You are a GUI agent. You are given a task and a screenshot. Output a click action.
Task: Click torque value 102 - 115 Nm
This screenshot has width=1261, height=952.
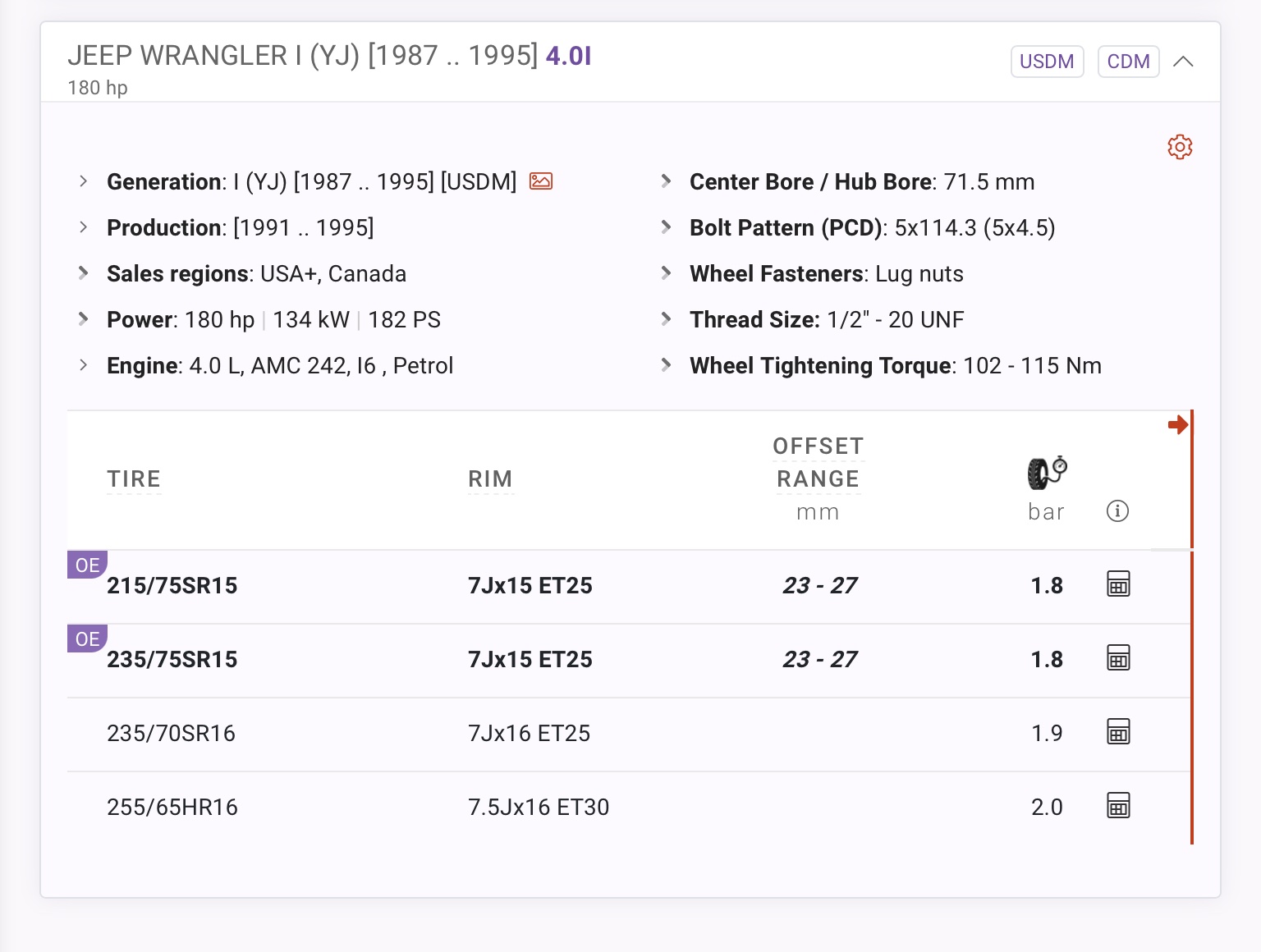pos(1032,366)
